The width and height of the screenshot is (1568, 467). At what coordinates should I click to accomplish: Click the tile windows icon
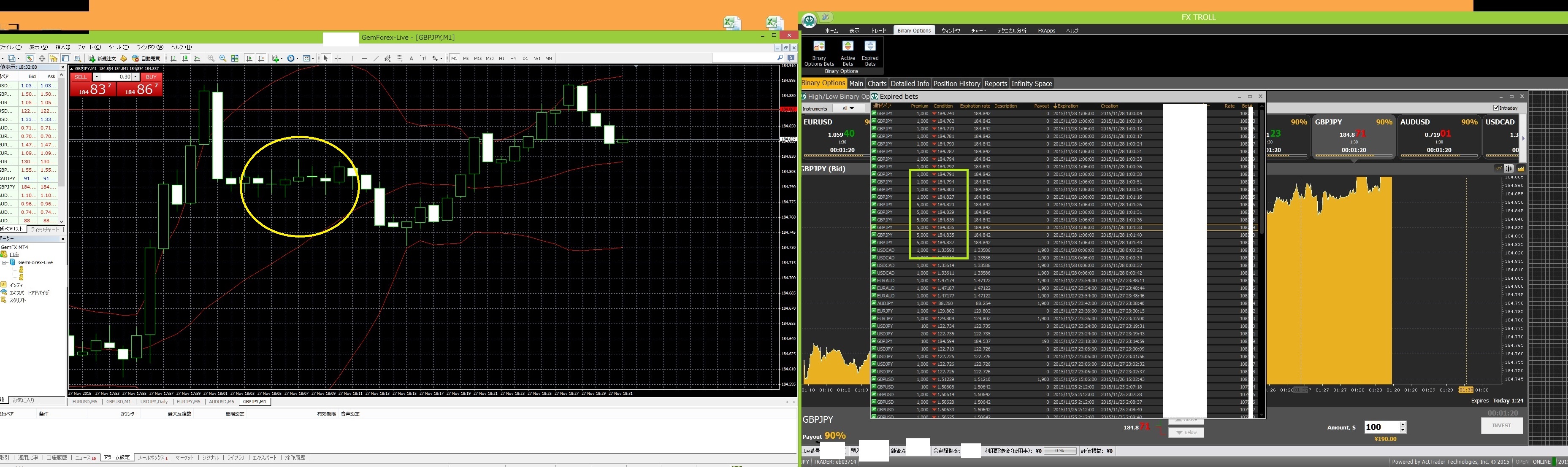pyautogui.click(x=235, y=58)
